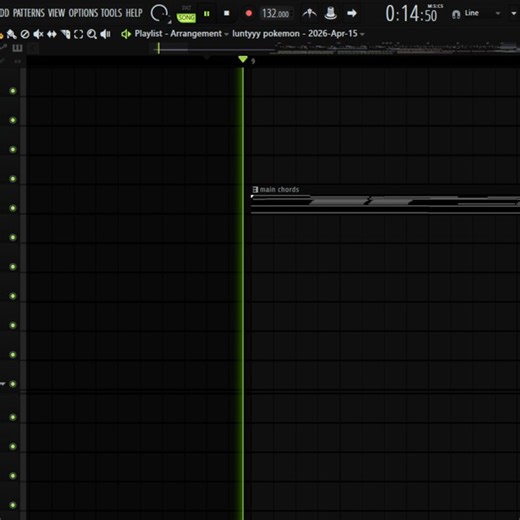This screenshot has height=520, width=520.
Task: Pause playback with the green pause button
Action: [x=207, y=14]
